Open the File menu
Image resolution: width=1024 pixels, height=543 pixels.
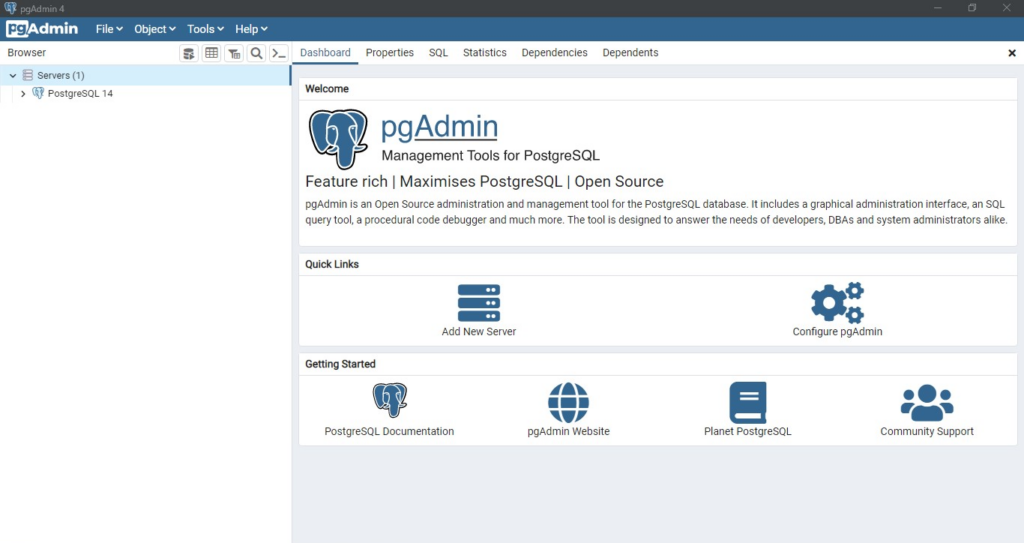(x=109, y=29)
